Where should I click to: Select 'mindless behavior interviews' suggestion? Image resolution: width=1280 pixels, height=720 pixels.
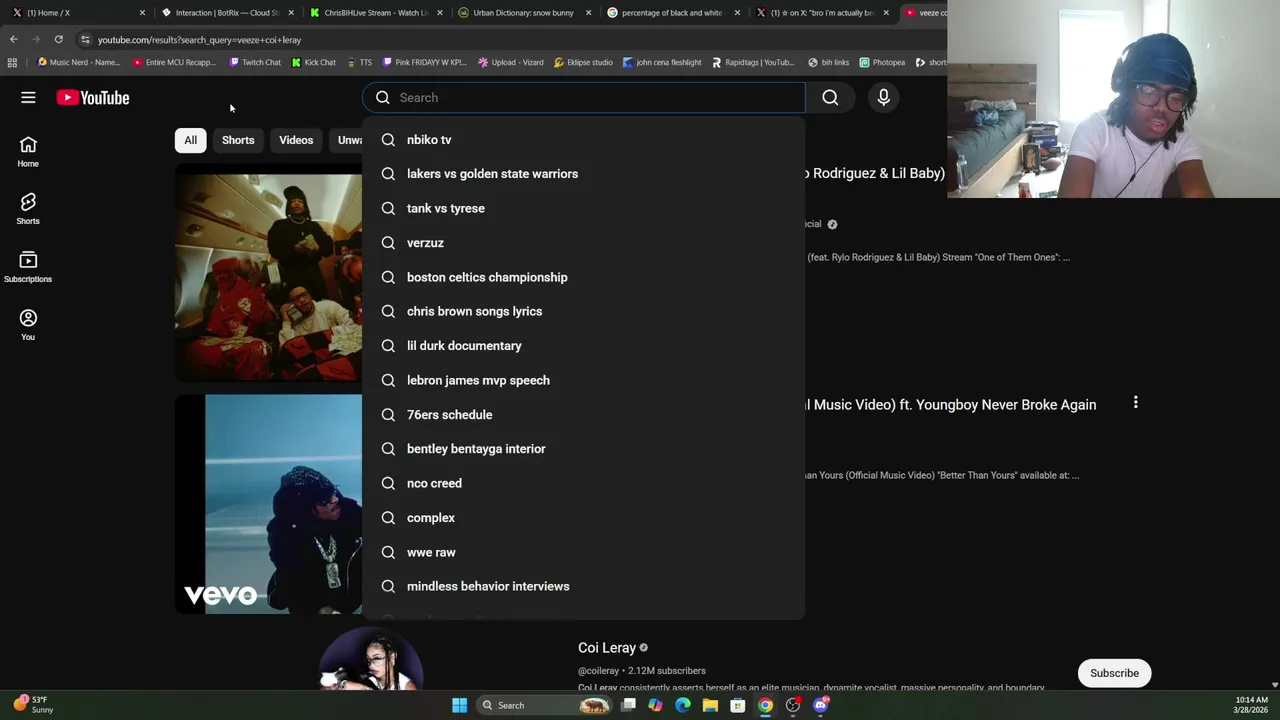584,586
